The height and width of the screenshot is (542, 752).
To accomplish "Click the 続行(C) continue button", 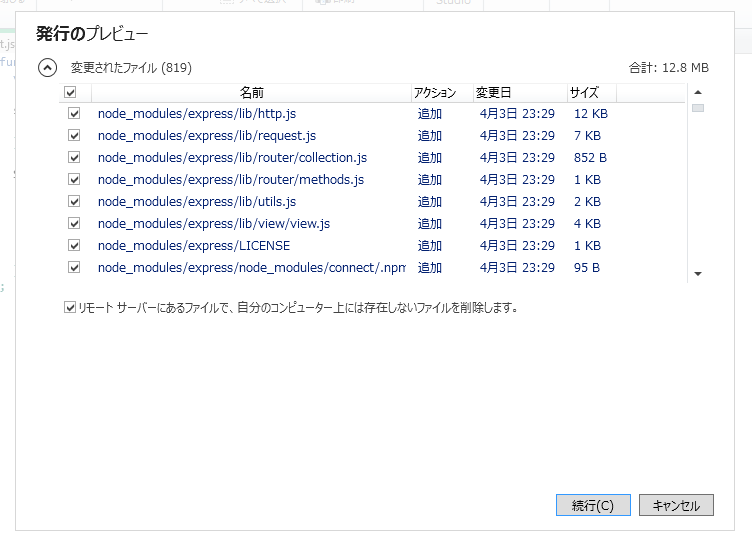I will pyautogui.click(x=593, y=505).
